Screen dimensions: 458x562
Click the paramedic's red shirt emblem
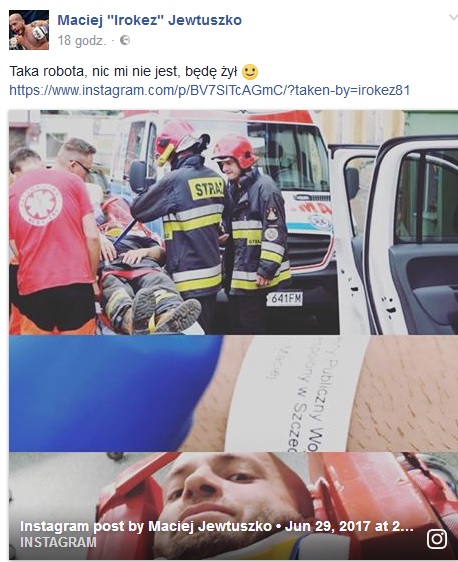tap(40, 204)
